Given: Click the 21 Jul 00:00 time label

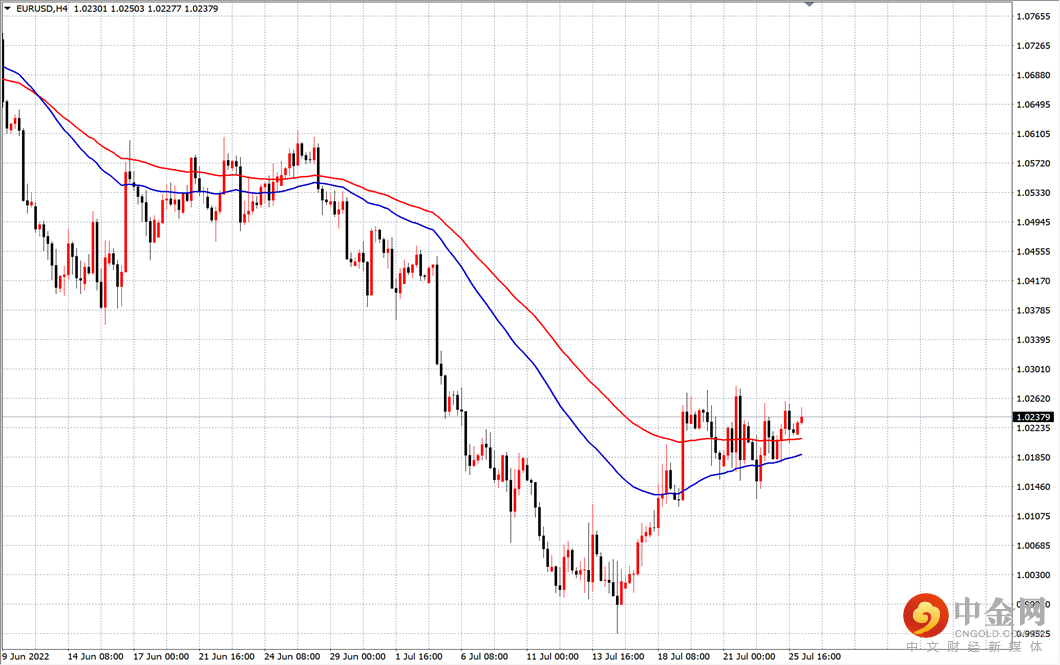Looking at the screenshot, I should point(749,656).
